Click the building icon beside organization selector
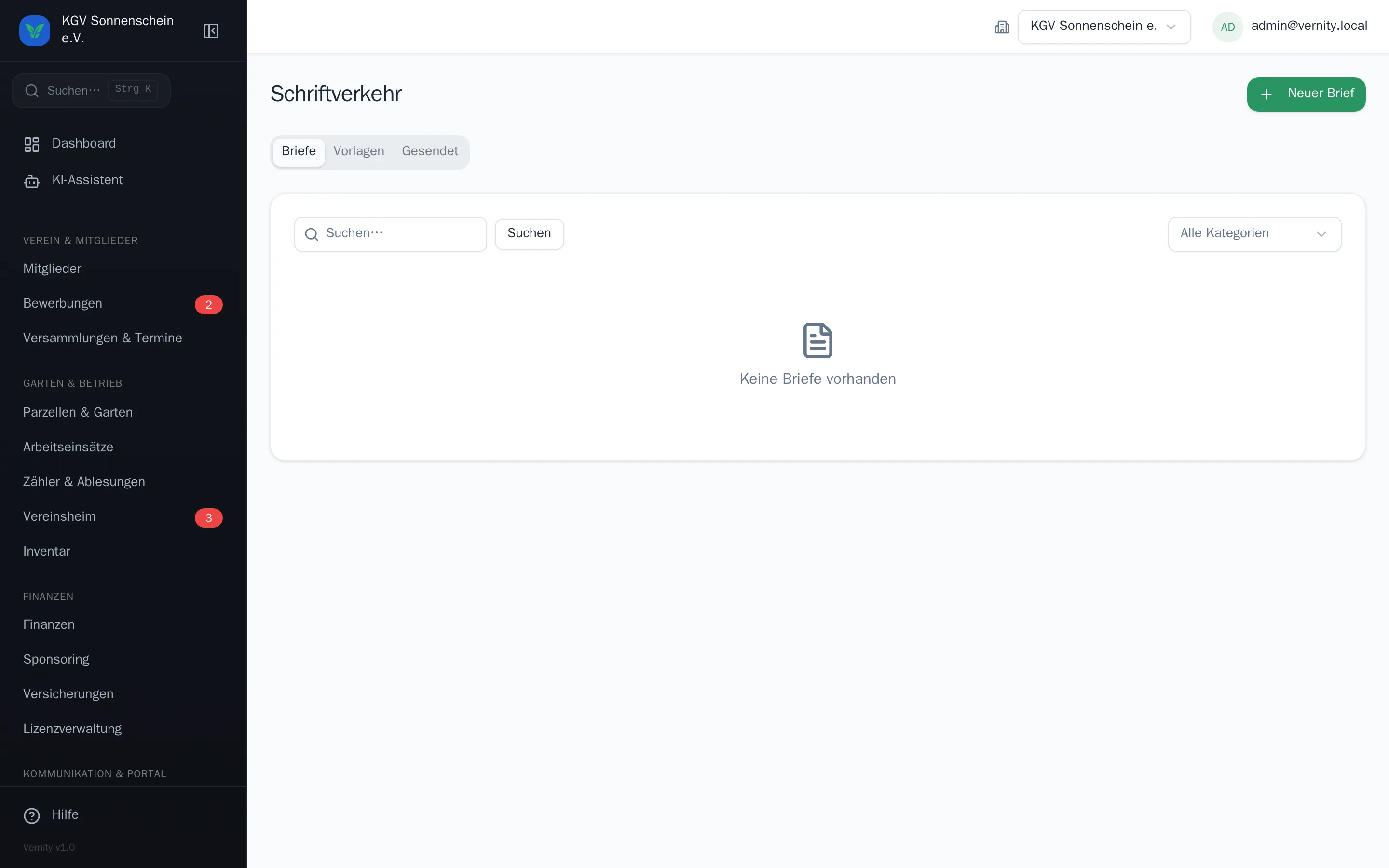This screenshot has width=1389, height=868. pos(1002,27)
